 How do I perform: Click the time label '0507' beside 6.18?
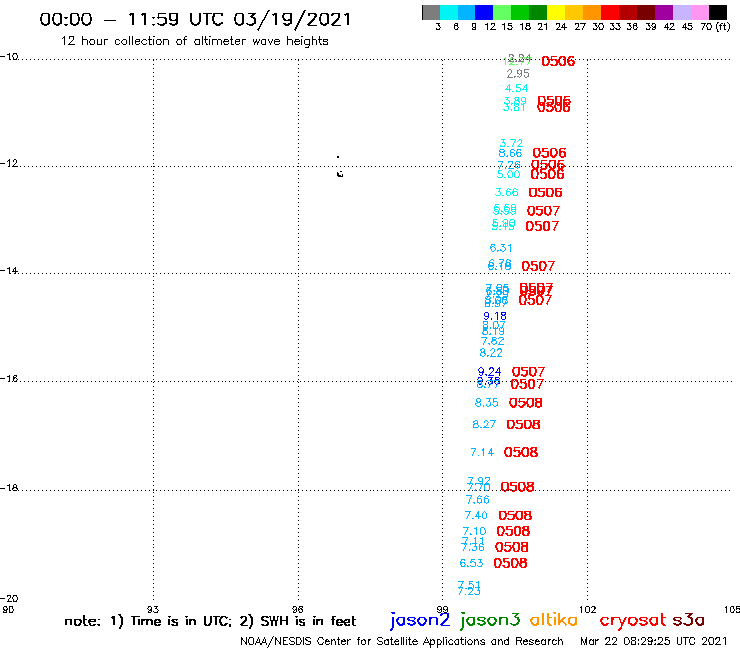pos(538,266)
